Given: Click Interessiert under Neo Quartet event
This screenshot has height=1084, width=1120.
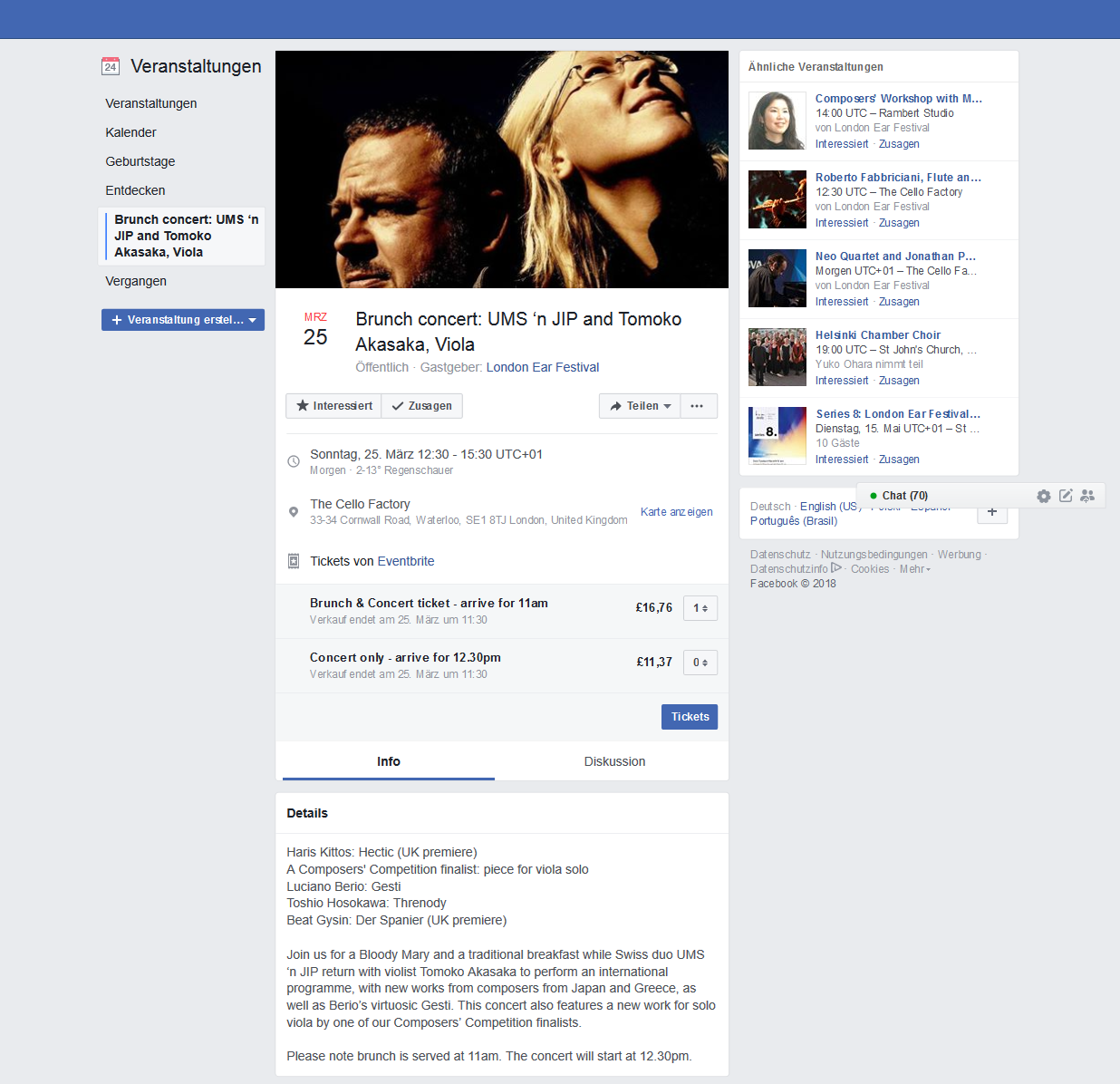Looking at the screenshot, I should click(x=842, y=302).
